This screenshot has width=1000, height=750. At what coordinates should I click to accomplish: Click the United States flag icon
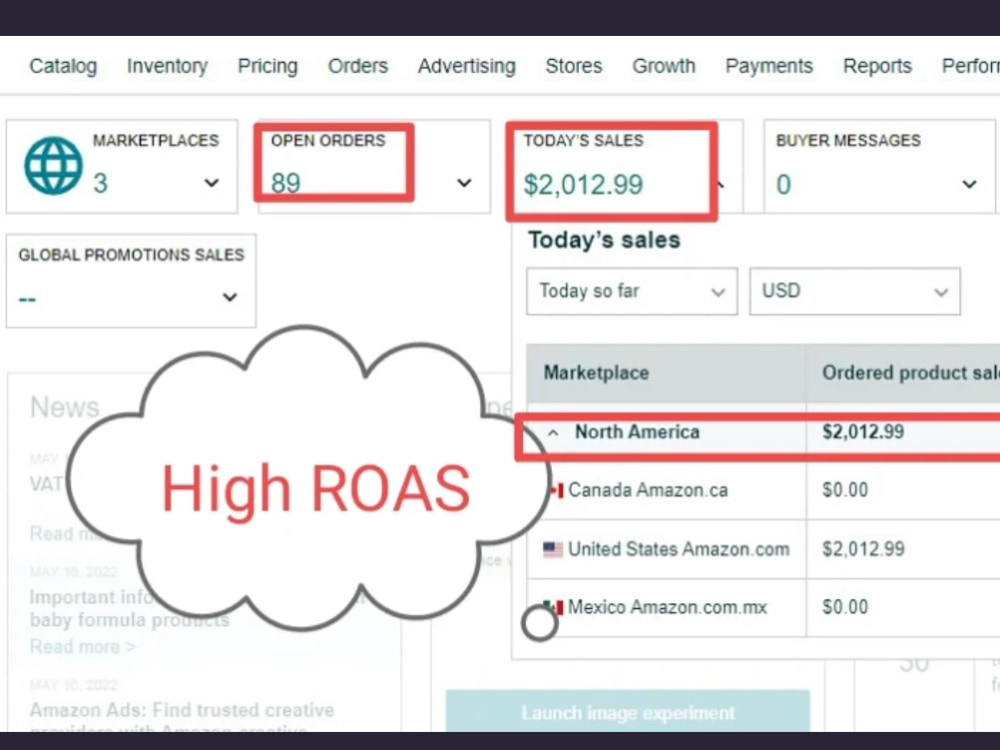pyautogui.click(x=552, y=549)
